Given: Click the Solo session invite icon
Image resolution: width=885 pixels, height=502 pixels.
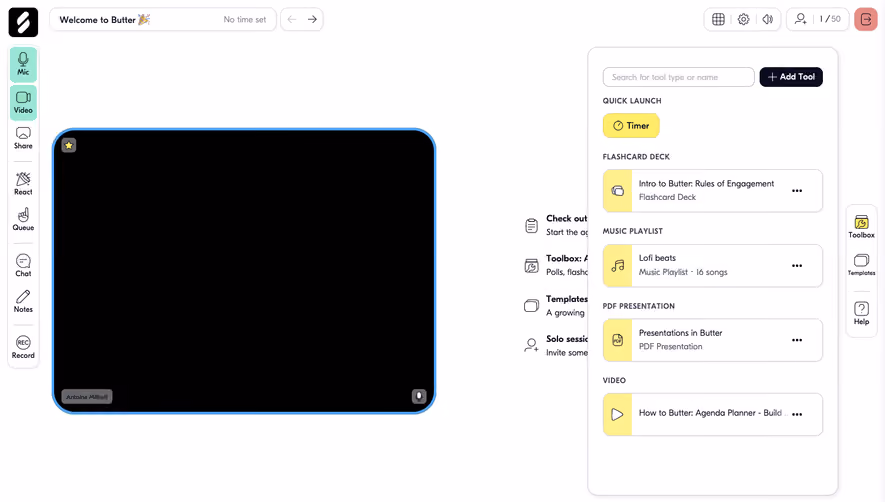Looking at the screenshot, I should pos(531,345).
